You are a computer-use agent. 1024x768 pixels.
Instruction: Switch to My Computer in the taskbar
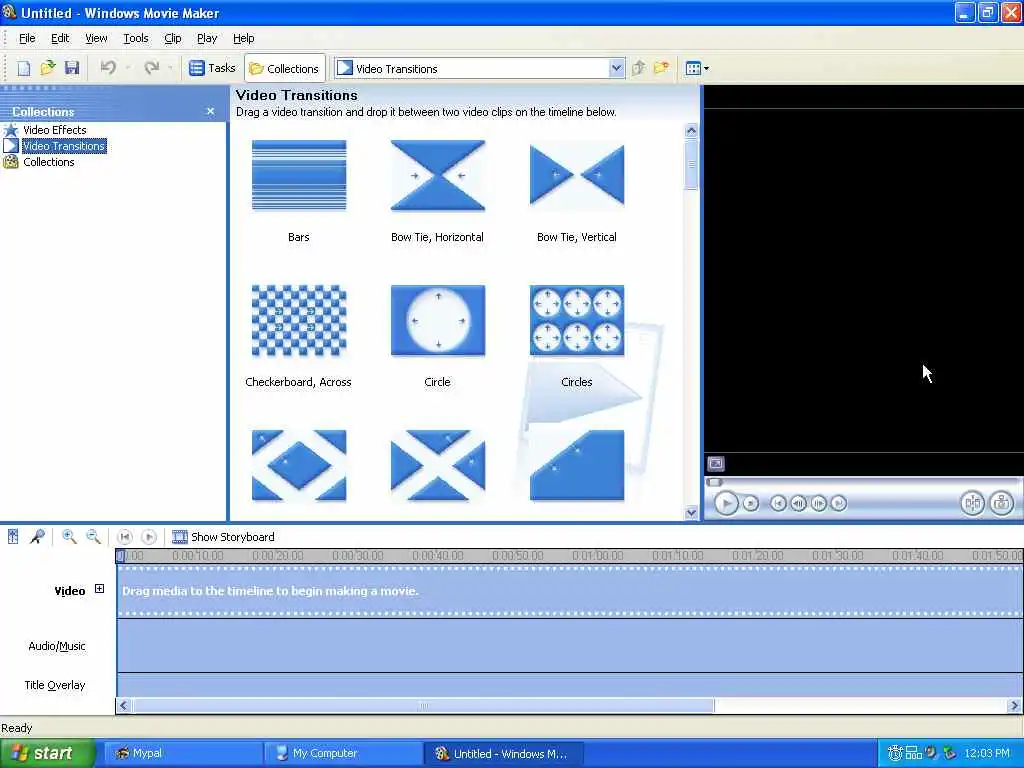tap(344, 754)
